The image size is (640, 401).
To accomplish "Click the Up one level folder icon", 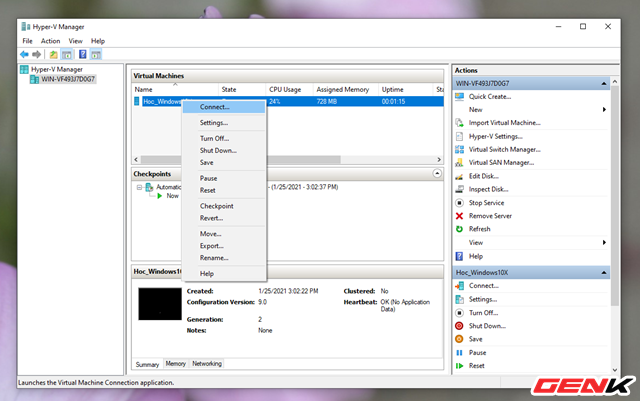I will click(x=53, y=54).
